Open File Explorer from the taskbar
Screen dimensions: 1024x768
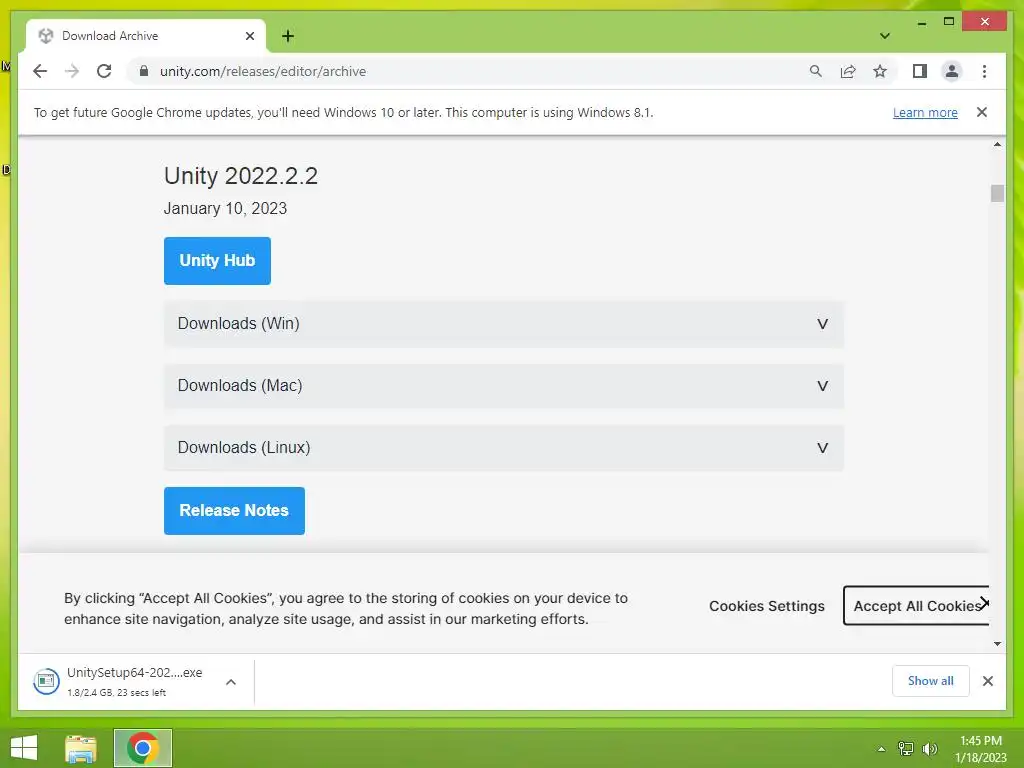click(81, 748)
